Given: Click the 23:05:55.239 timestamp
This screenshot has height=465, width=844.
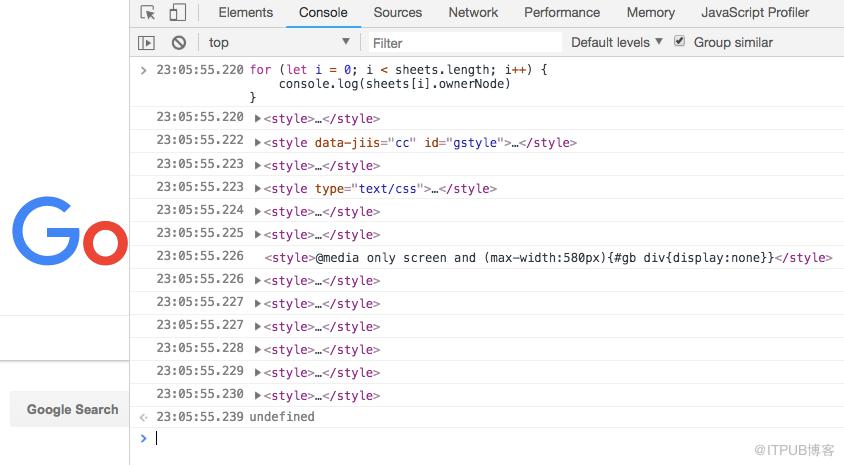Looking at the screenshot, I should (200, 417).
